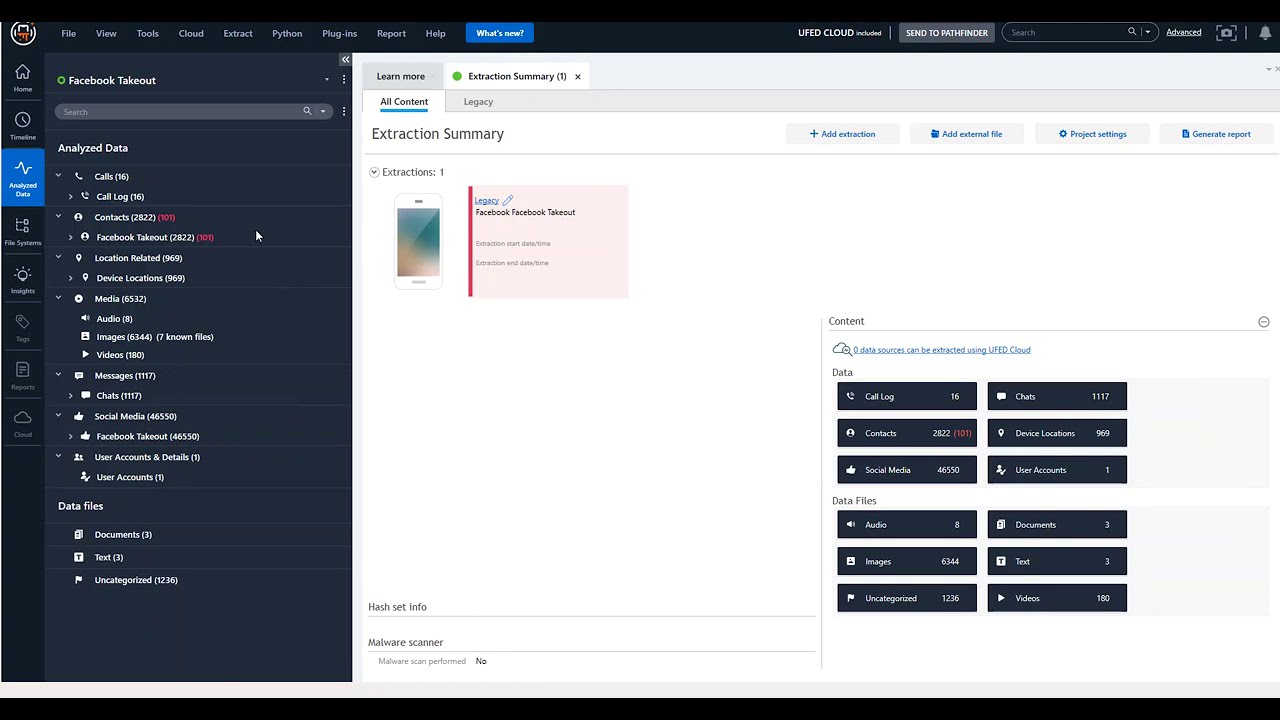Open the Insights sidebar icon

point(22,280)
